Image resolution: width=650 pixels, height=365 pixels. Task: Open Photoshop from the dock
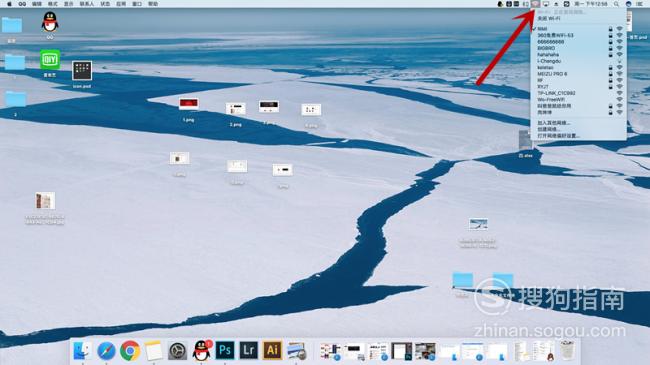click(225, 350)
